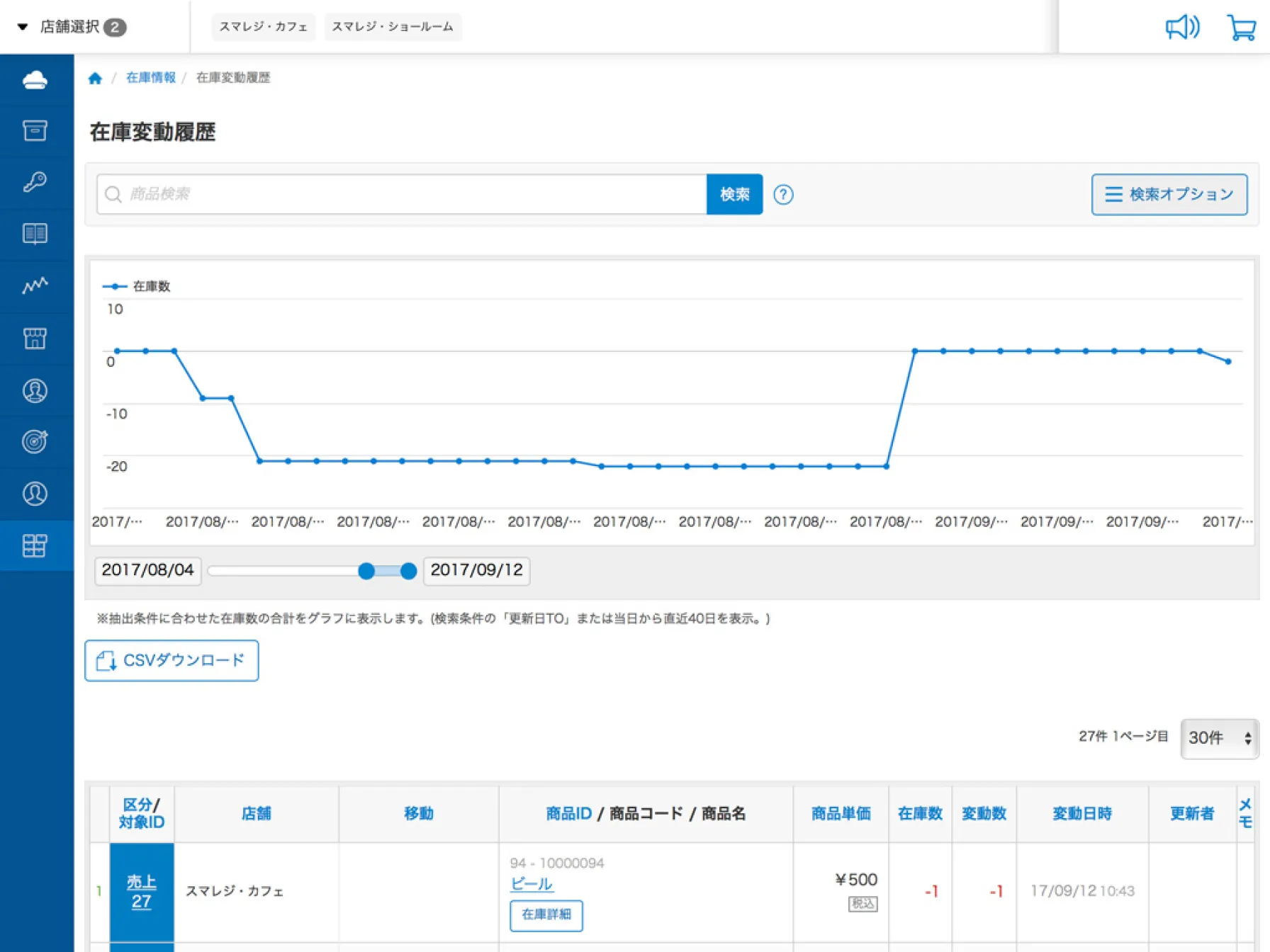The image size is (1270, 952).
Task: Click the 27件 1ページ目 result count
Action: click(x=1123, y=737)
